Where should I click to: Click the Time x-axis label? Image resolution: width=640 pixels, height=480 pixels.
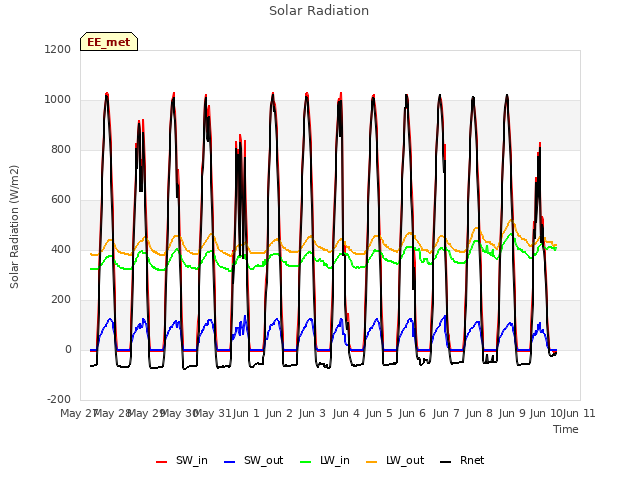[566, 429]
